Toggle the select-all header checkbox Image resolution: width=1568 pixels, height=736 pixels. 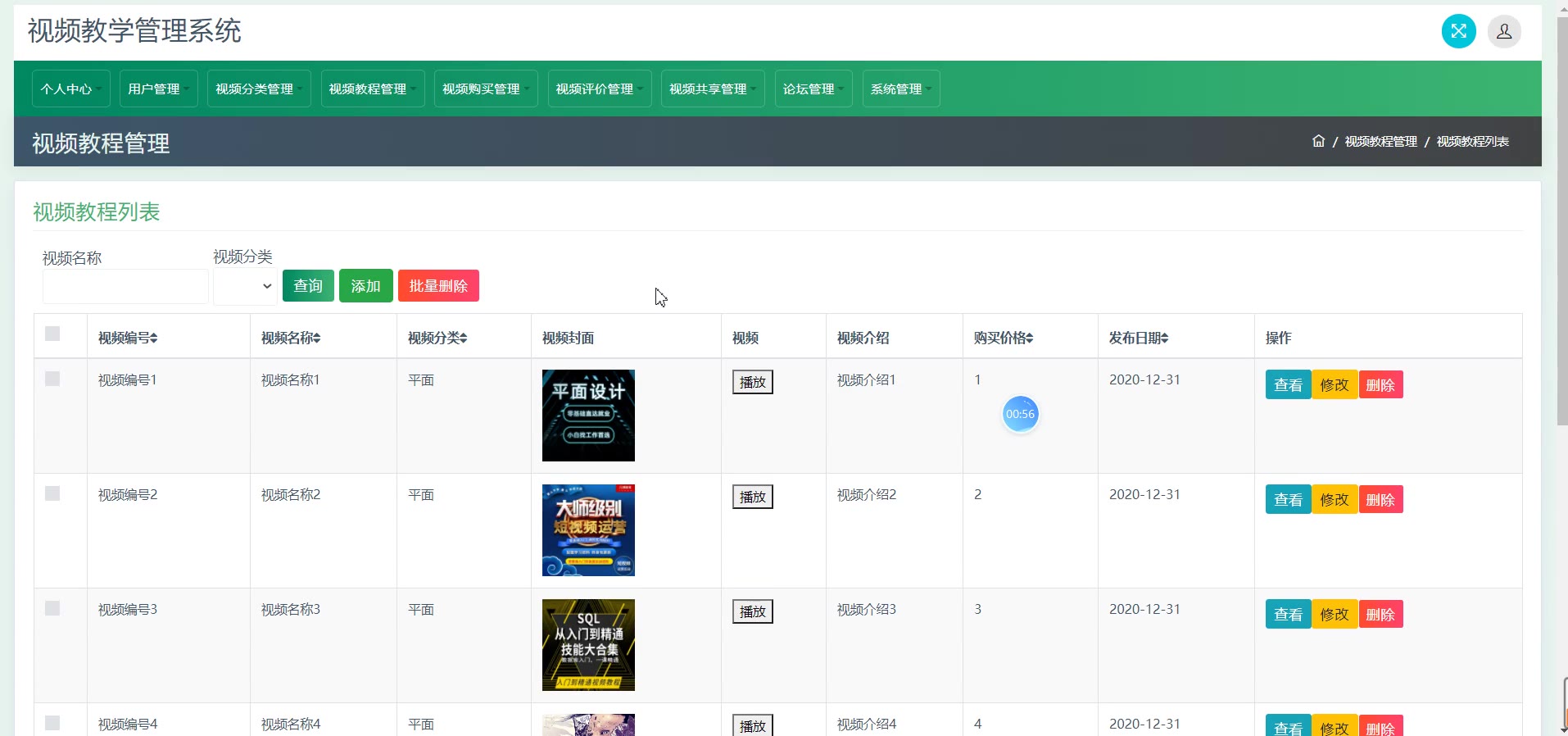(x=52, y=334)
